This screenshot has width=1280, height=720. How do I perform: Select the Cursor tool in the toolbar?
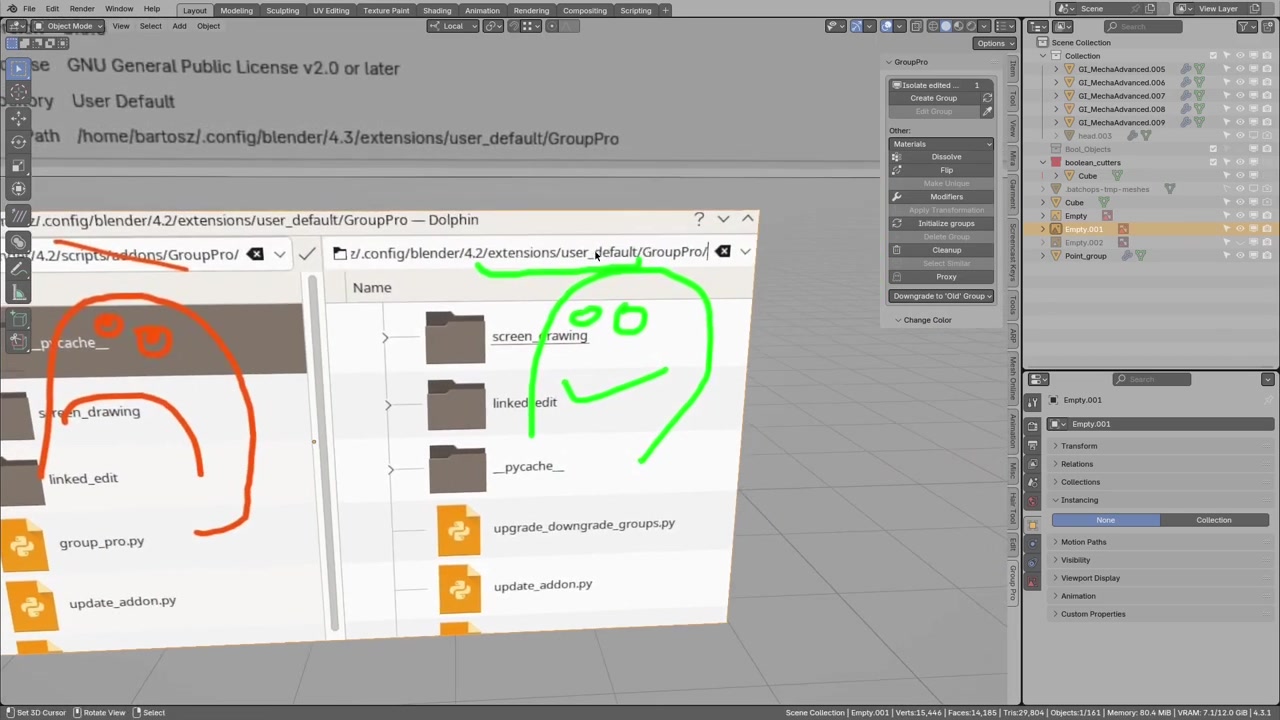click(18, 92)
